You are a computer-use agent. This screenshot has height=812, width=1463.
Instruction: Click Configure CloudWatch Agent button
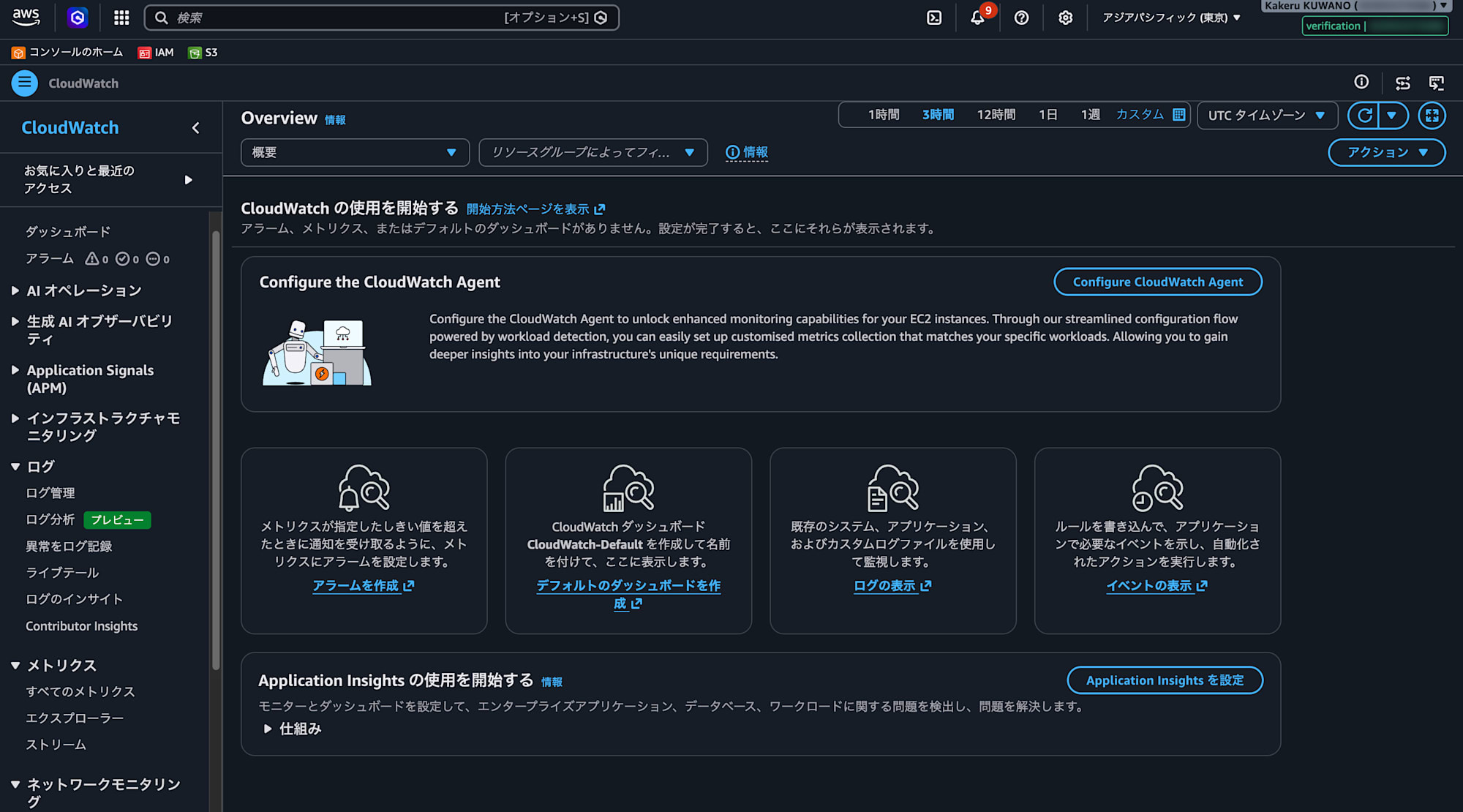(x=1158, y=282)
